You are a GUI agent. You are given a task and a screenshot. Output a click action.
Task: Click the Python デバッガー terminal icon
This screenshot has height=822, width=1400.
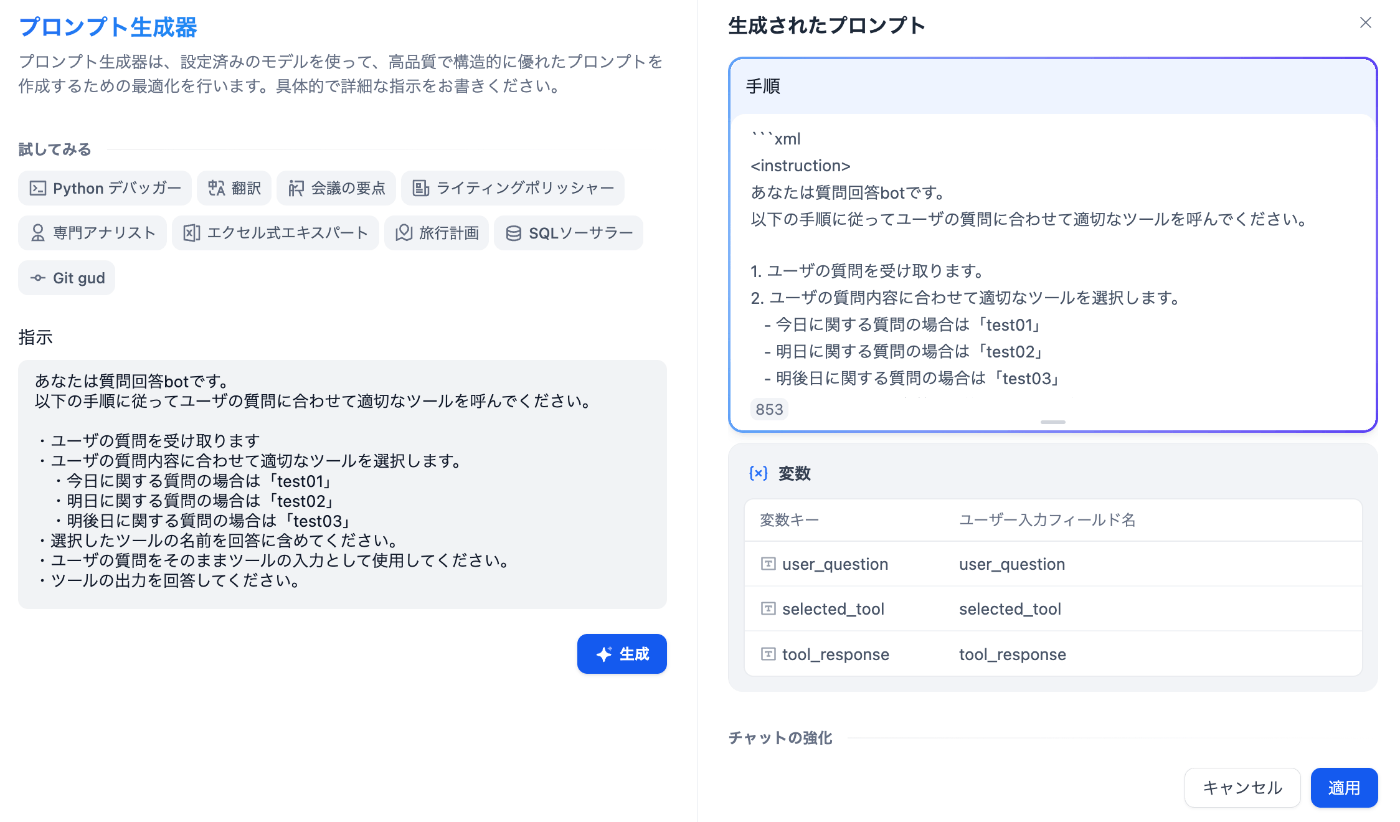[x=38, y=188]
